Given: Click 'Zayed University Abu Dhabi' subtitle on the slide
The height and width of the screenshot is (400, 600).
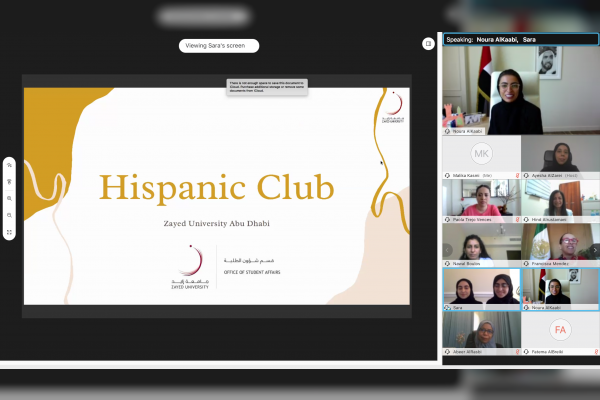Looking at the screenshot, I should 217,224.
